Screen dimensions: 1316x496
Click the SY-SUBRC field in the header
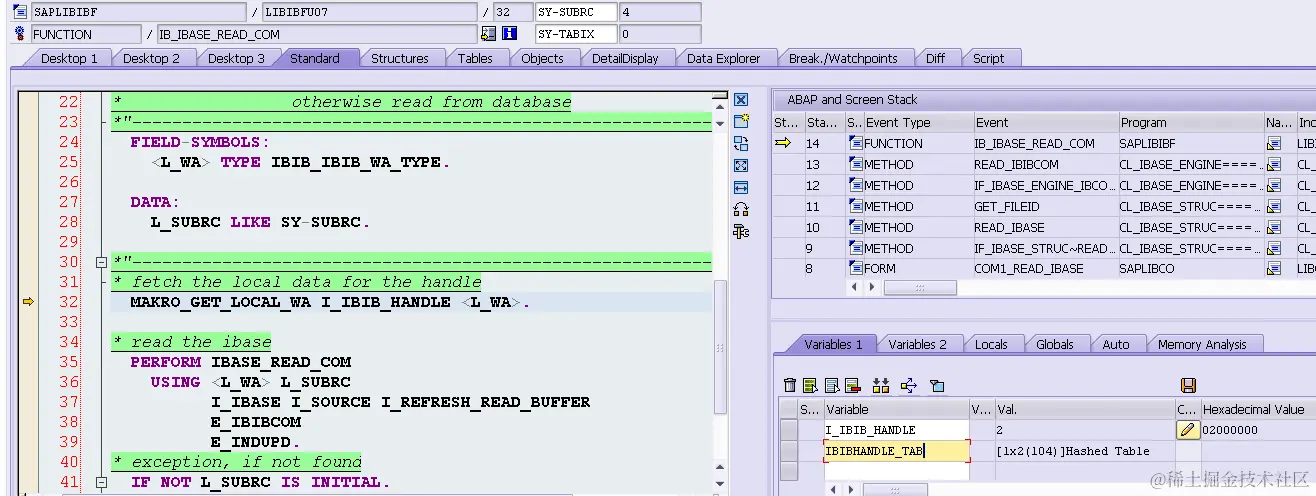click(x=575, y=12)
